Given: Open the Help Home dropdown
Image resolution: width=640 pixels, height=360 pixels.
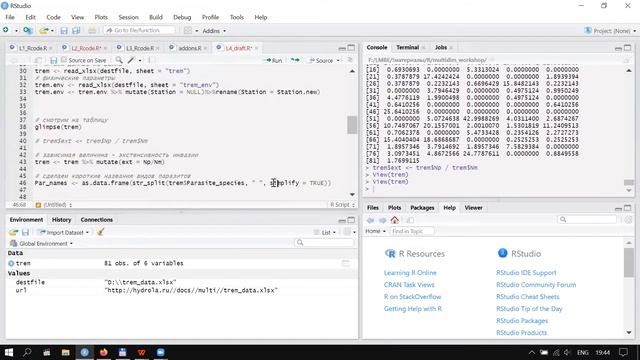Looking at the screenshot, I should tap(376, 231).
